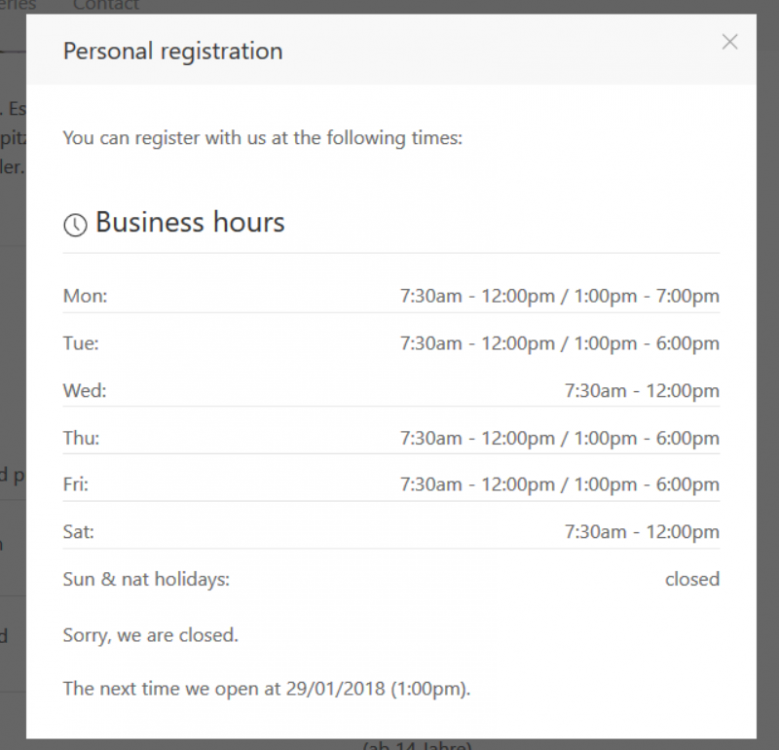
Task: Click the Tue: day label
Action: [x=81, y=343]
